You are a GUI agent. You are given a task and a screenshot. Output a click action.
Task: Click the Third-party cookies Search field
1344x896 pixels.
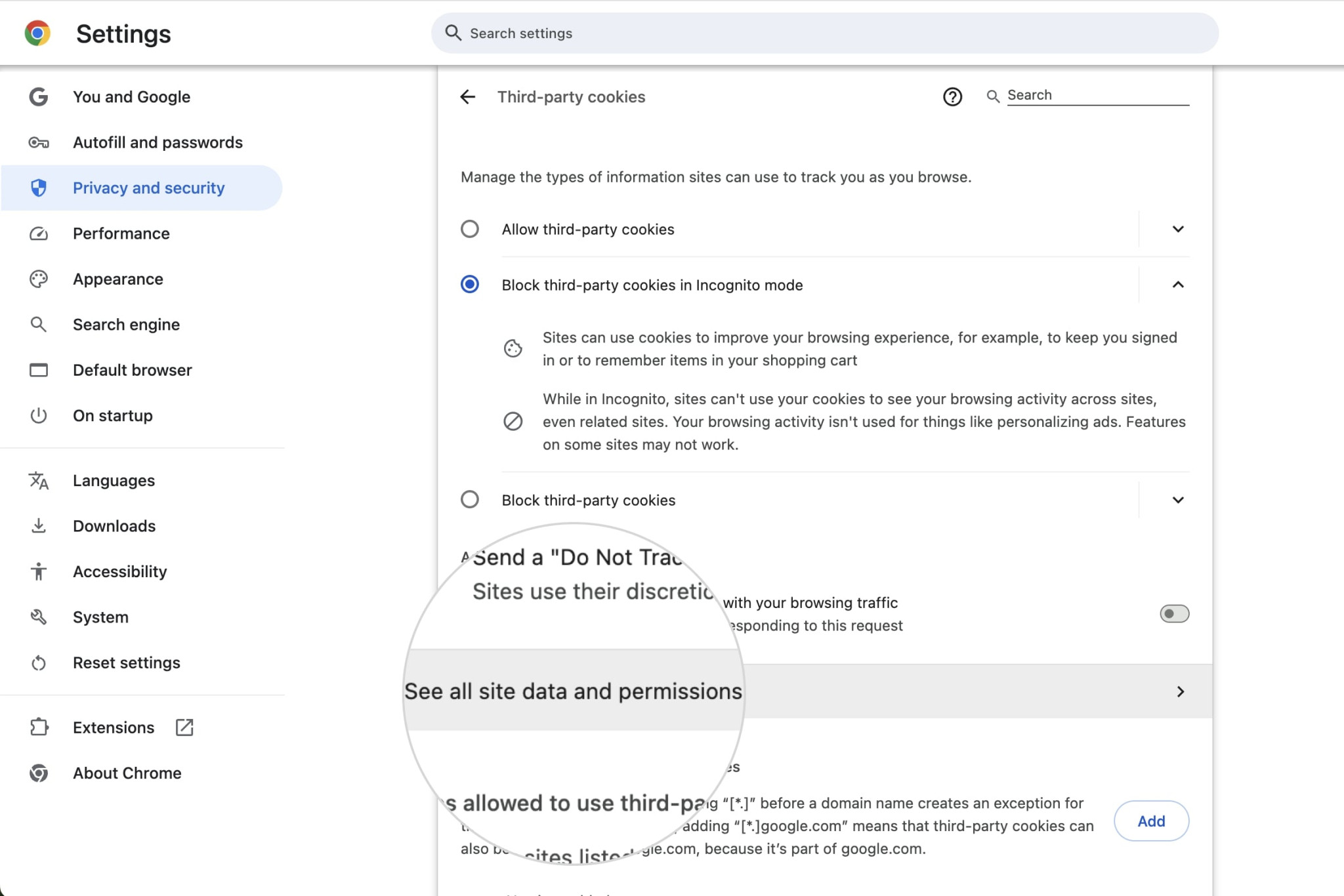[1098, 96]
